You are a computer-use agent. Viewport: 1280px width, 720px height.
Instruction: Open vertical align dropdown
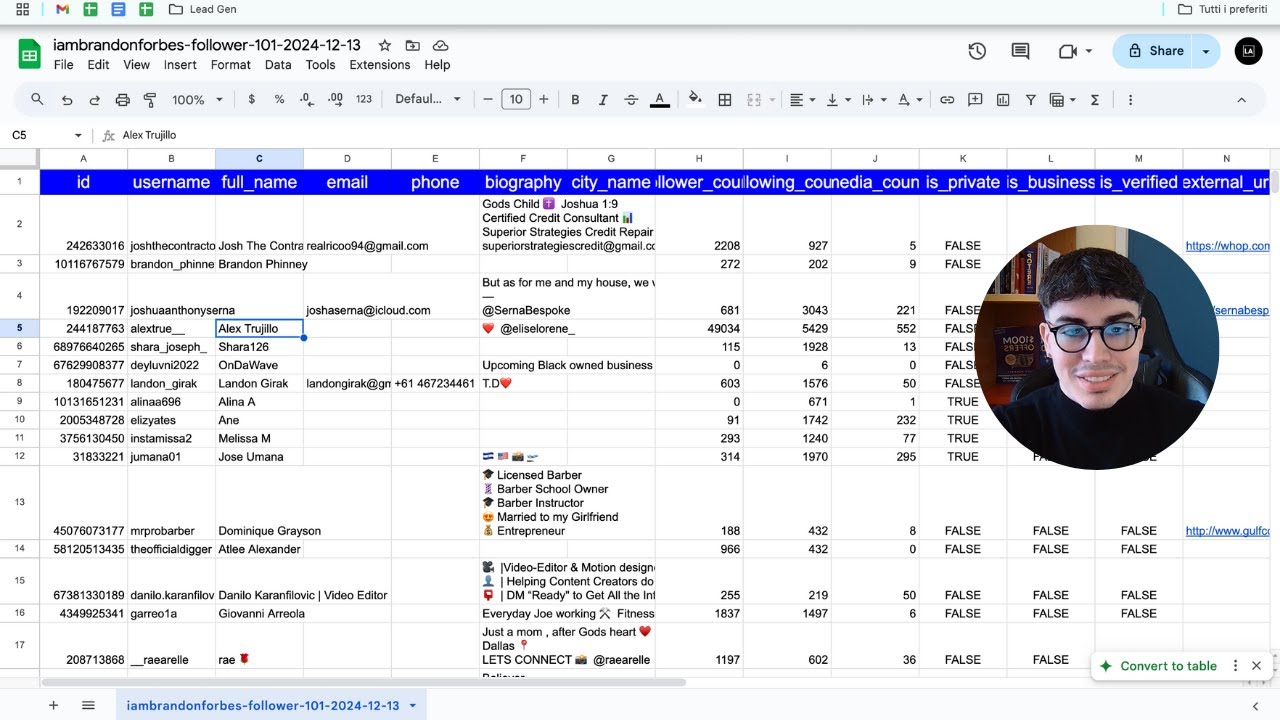838,100
